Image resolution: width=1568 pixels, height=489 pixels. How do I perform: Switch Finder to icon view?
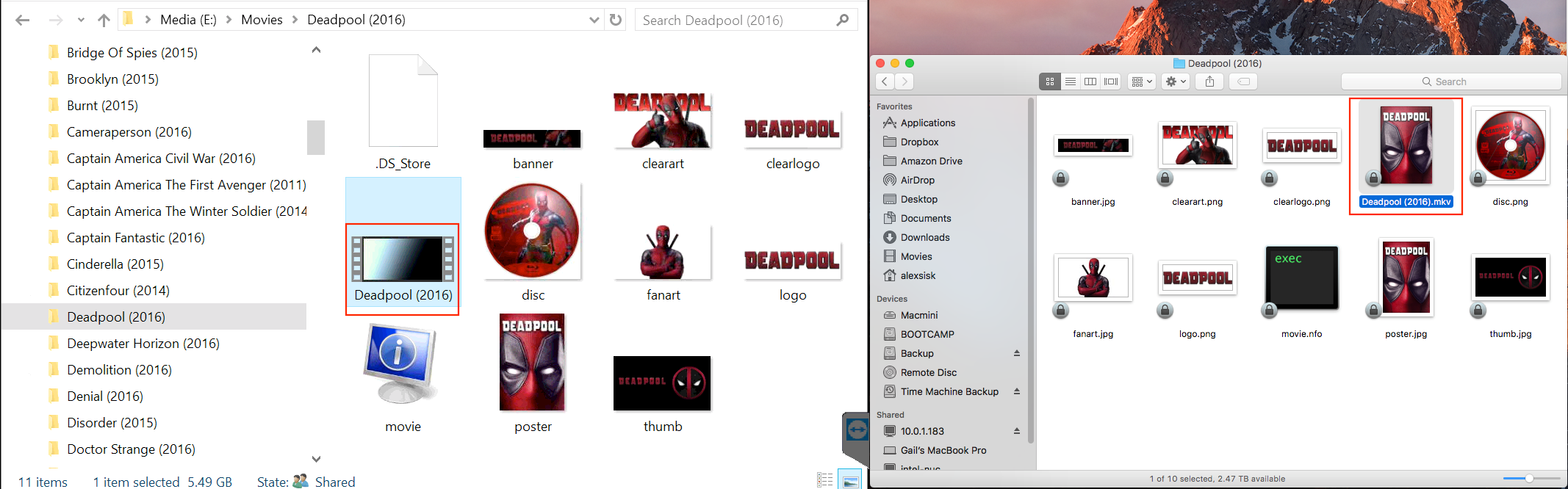click(x=1050, y=81)
